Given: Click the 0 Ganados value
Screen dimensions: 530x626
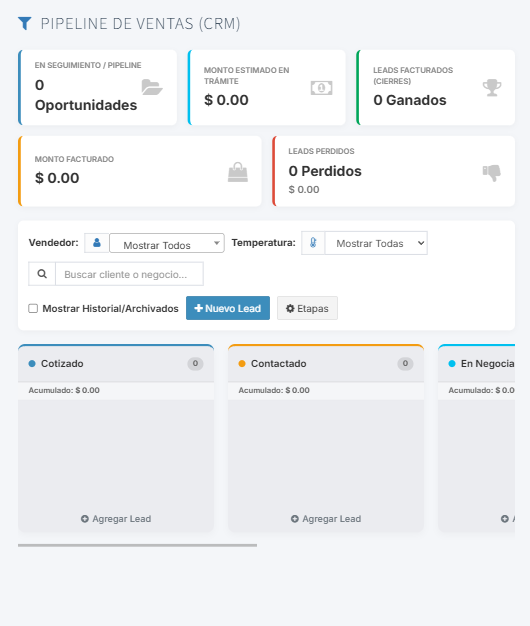Looking at the screenshot, I should point(409,100).
